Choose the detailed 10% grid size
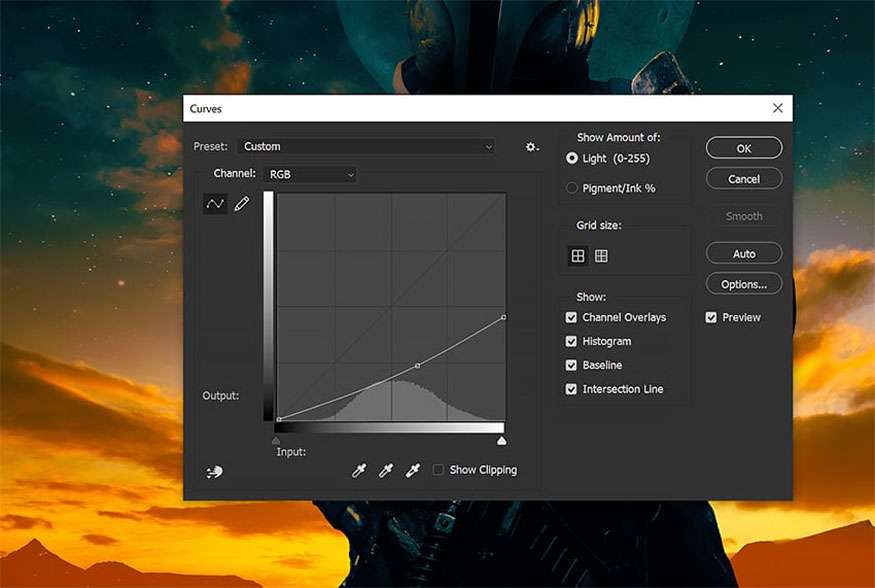The width and height of the screenshot is (875, 588). (601, 256)
